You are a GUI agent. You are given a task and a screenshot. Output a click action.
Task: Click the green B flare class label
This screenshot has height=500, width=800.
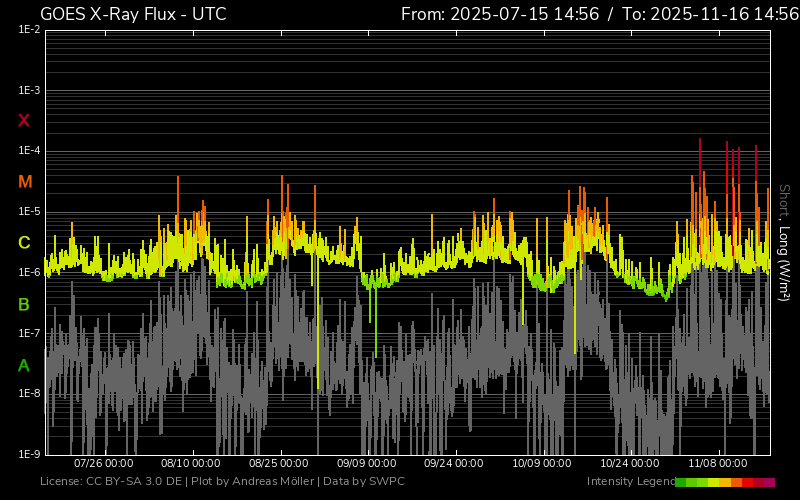(24, 304)
